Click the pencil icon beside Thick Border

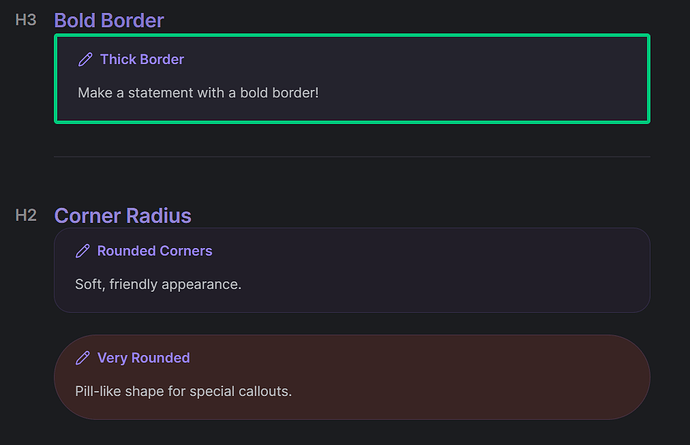(85, 60)
